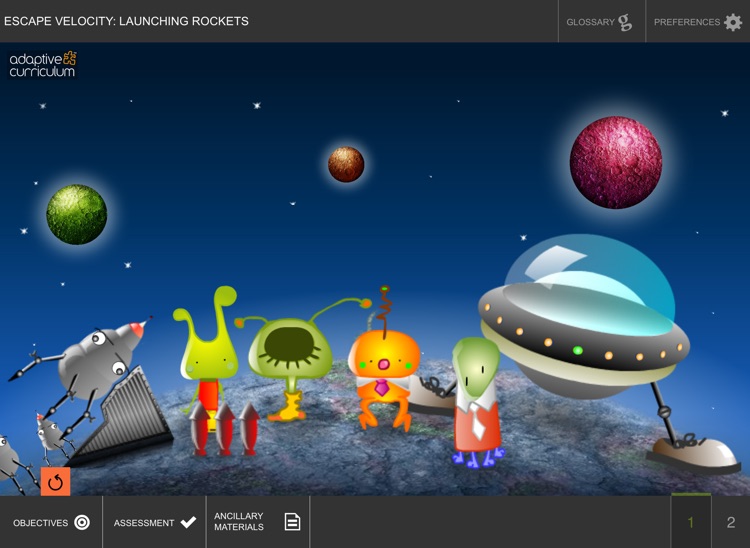Click the small brown planet
Image resolution: width=750 pixels, height=548 pixels.
pyautogui.click(x=346, y=164)
